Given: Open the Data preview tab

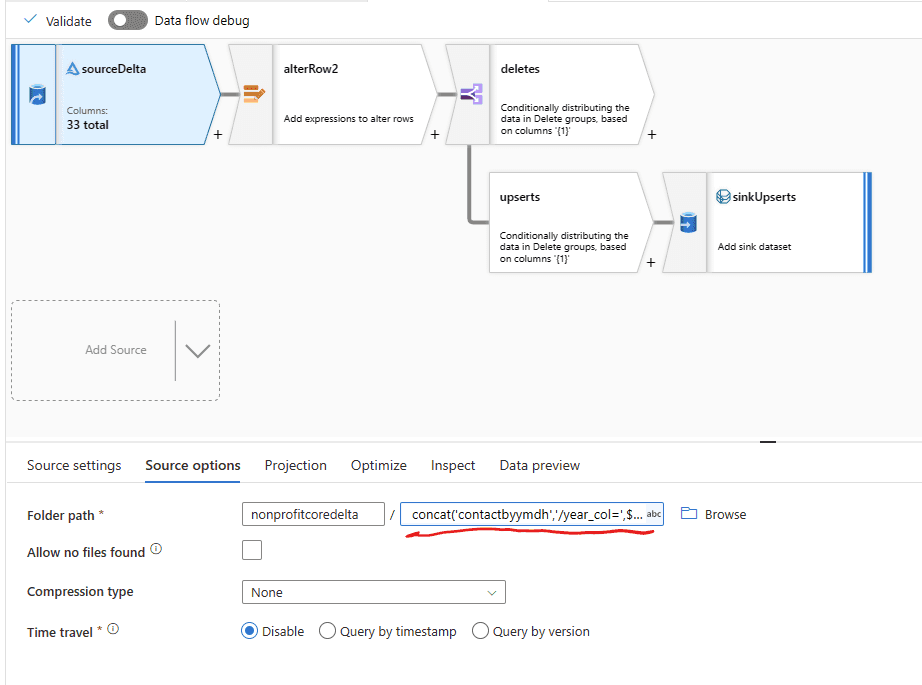Looking at the screenshot, I should click(539, 465).
